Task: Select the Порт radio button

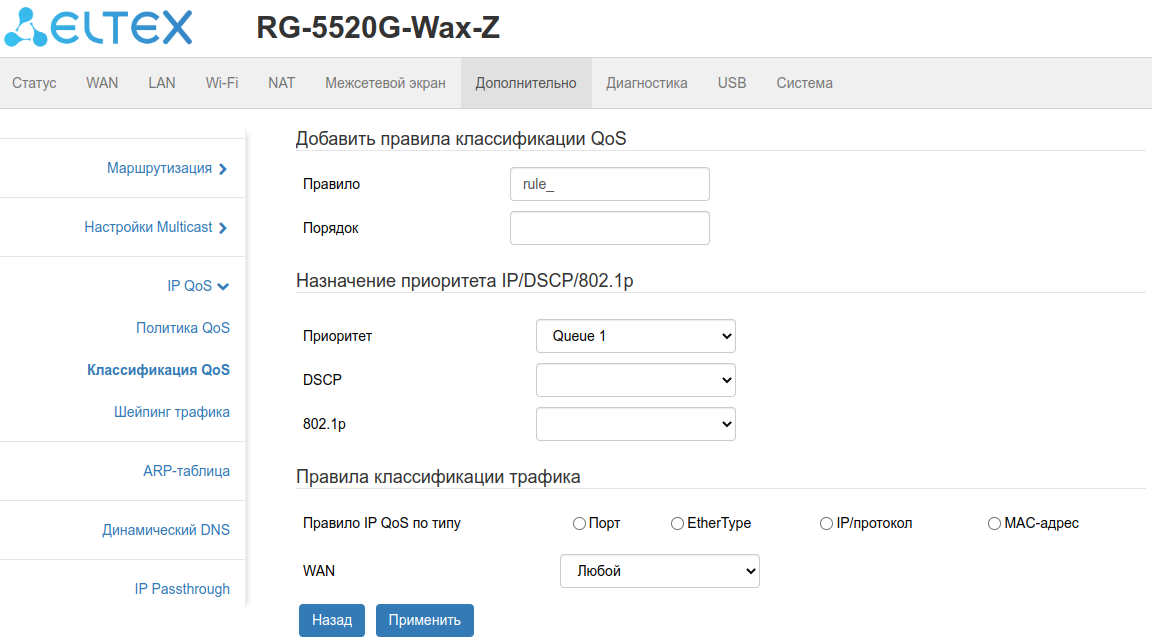Action: coord(579,523)
